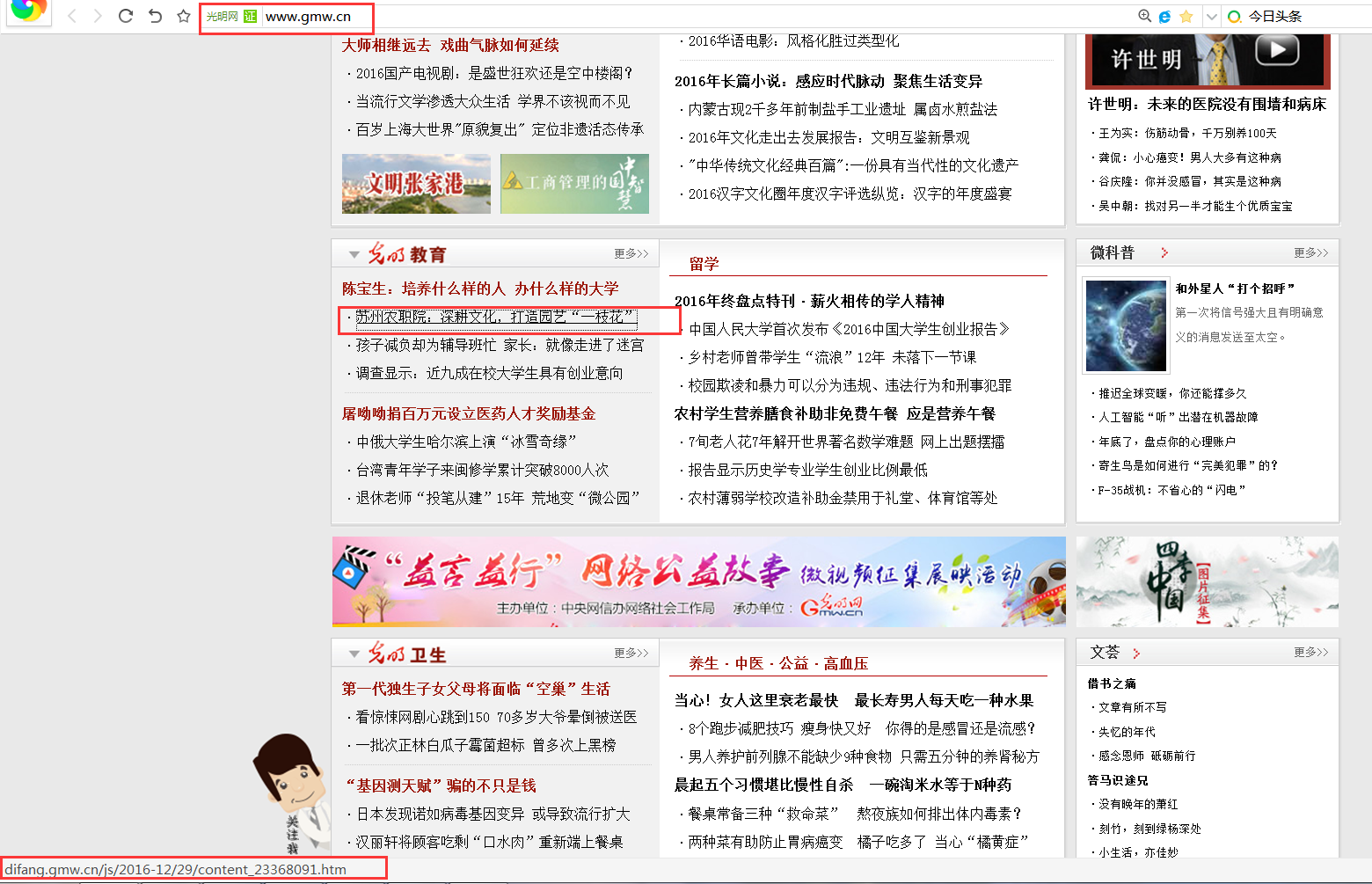Click 更多>> in the 卫生 section

pyautogui.click(x=631, y=653)
